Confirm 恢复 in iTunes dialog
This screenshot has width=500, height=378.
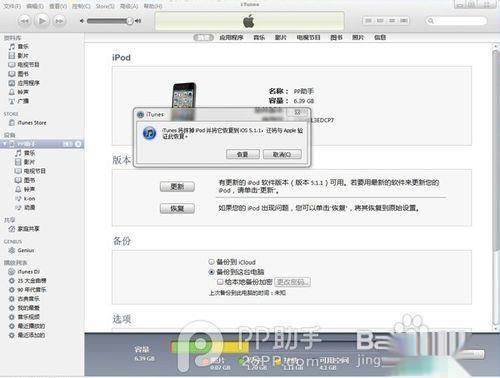(243, 154)
